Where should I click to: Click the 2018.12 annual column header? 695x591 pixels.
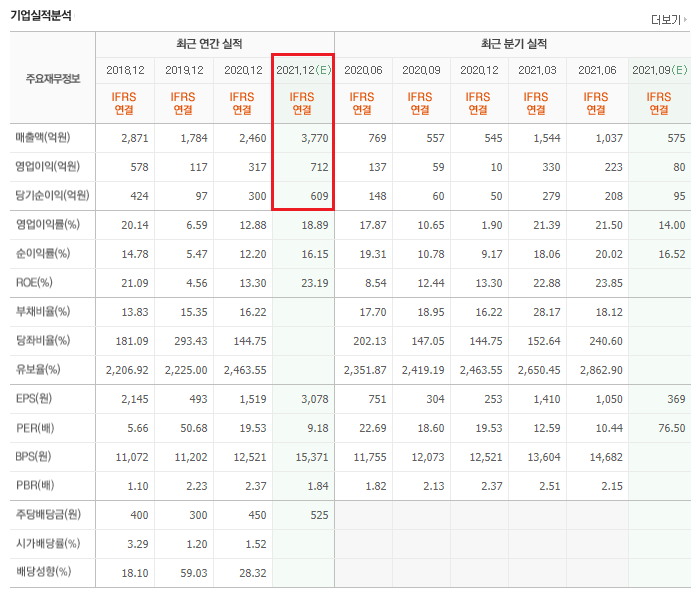tap(125, 70)
